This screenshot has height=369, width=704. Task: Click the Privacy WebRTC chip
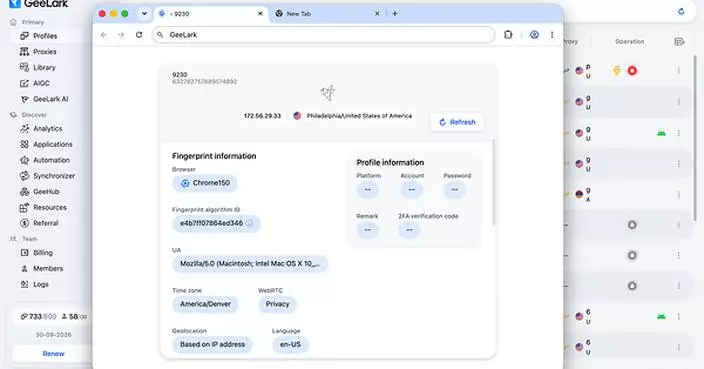click(277, 304)
